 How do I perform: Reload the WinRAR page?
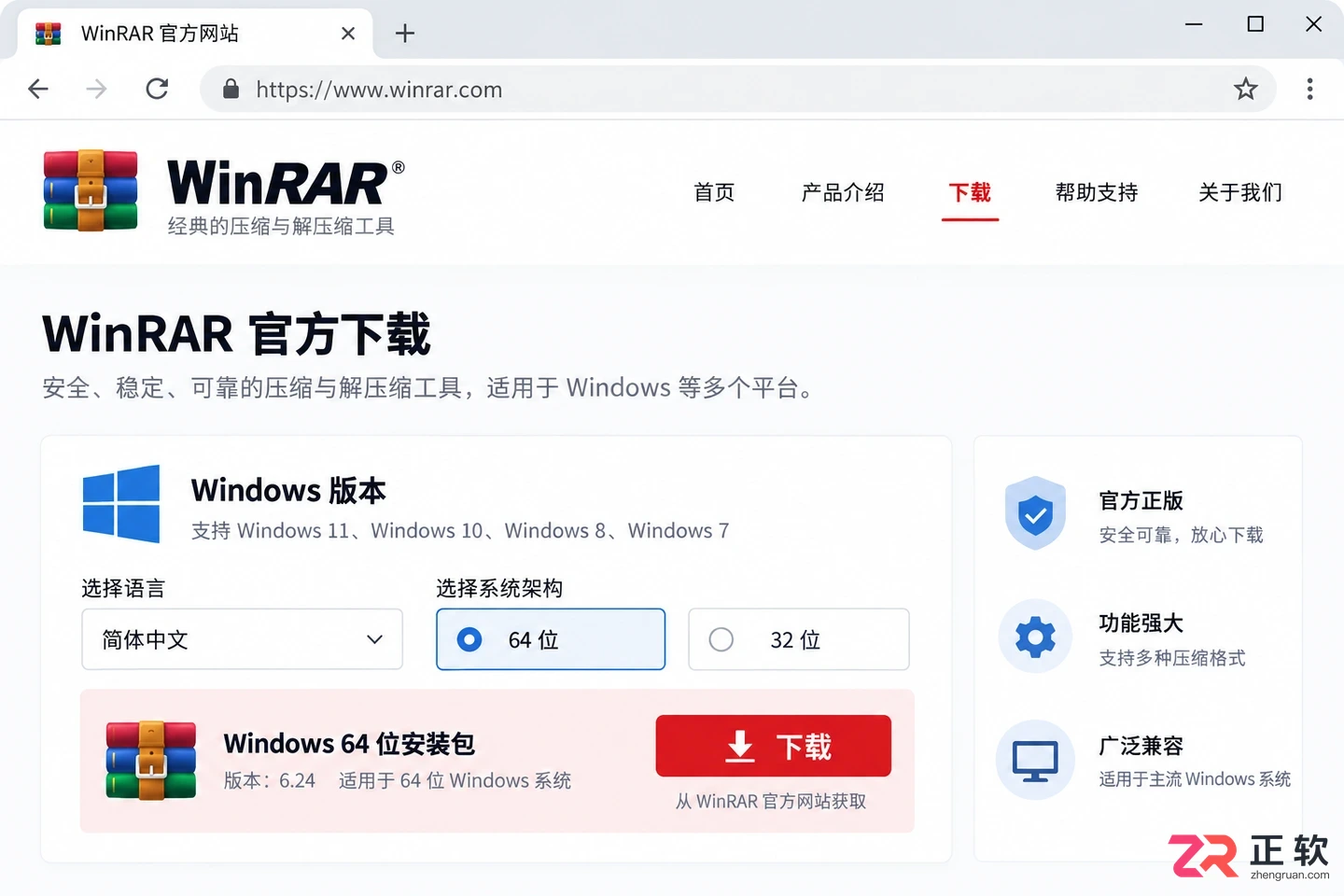(x=157, y=89)
